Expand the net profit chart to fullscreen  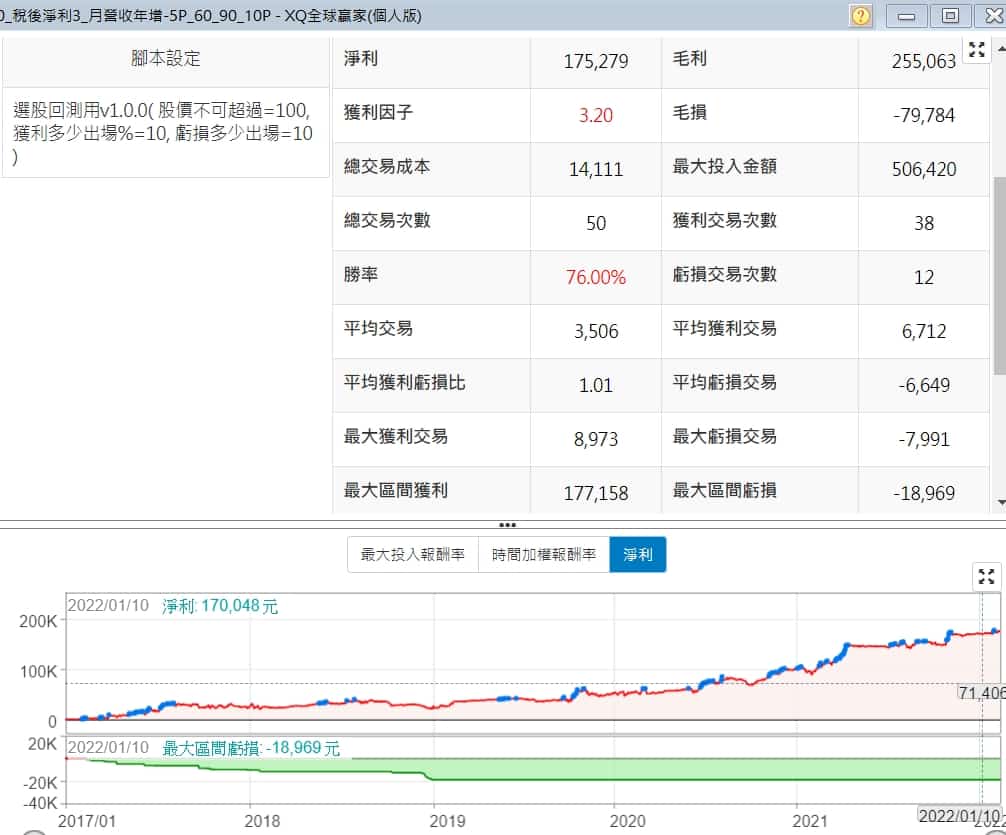pos(986,576)
